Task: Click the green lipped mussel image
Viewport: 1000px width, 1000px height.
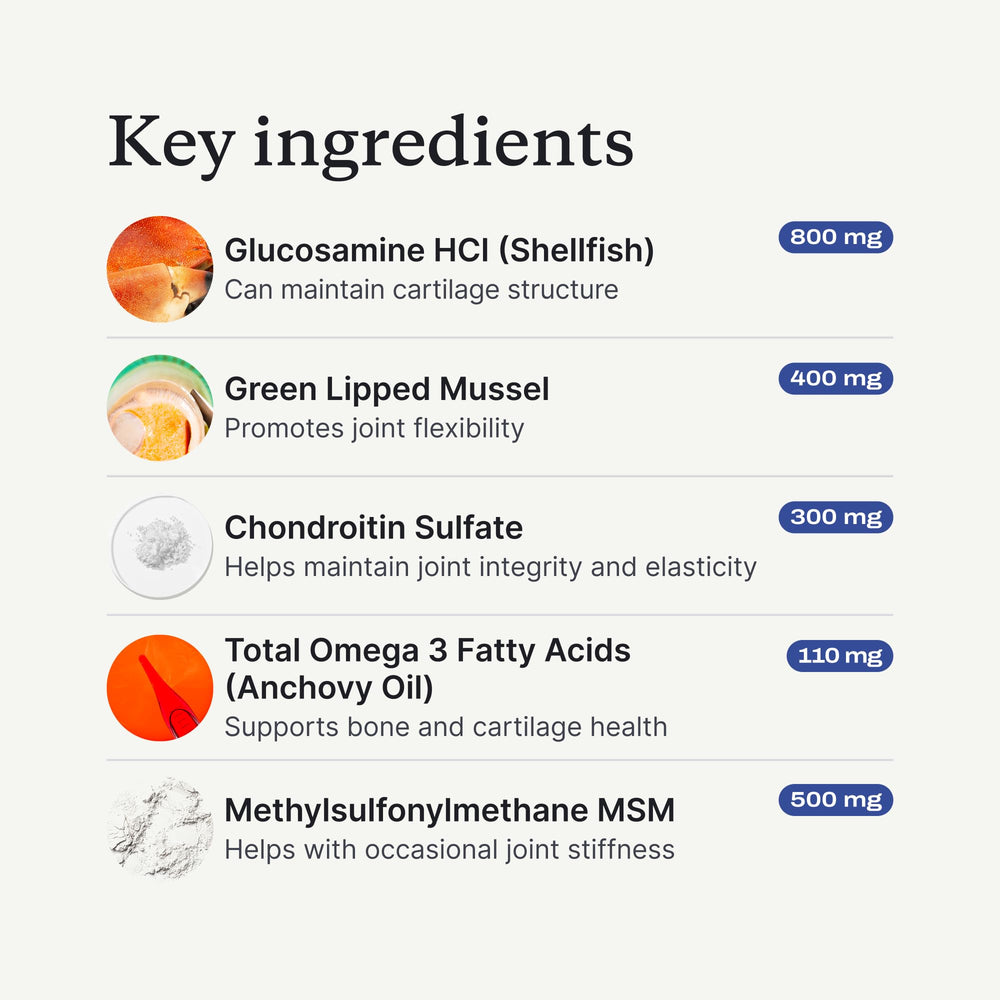Action: [x=160, y=408]
